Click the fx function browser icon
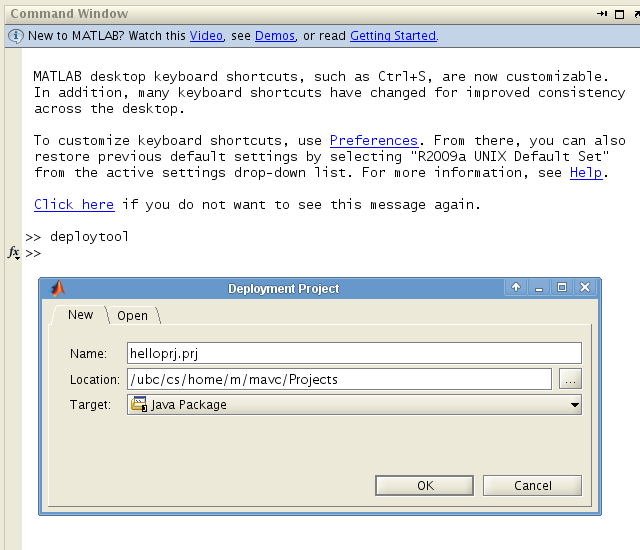 (13, 253)
